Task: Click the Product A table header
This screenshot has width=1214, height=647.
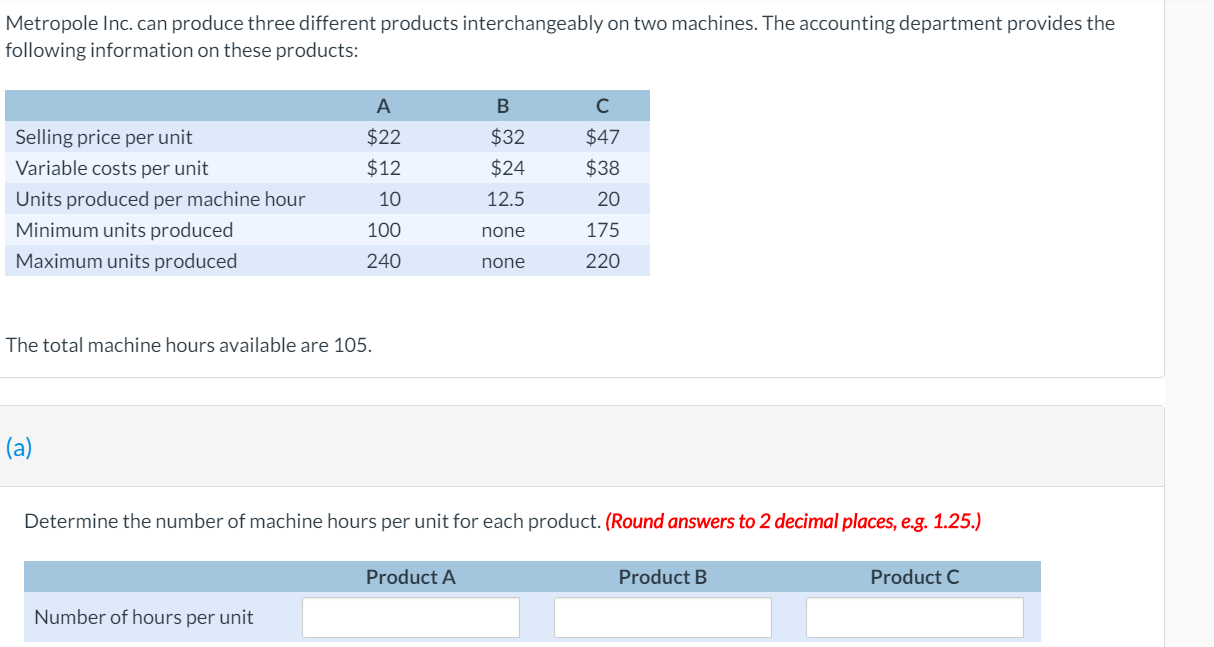Action: [410, 577]
